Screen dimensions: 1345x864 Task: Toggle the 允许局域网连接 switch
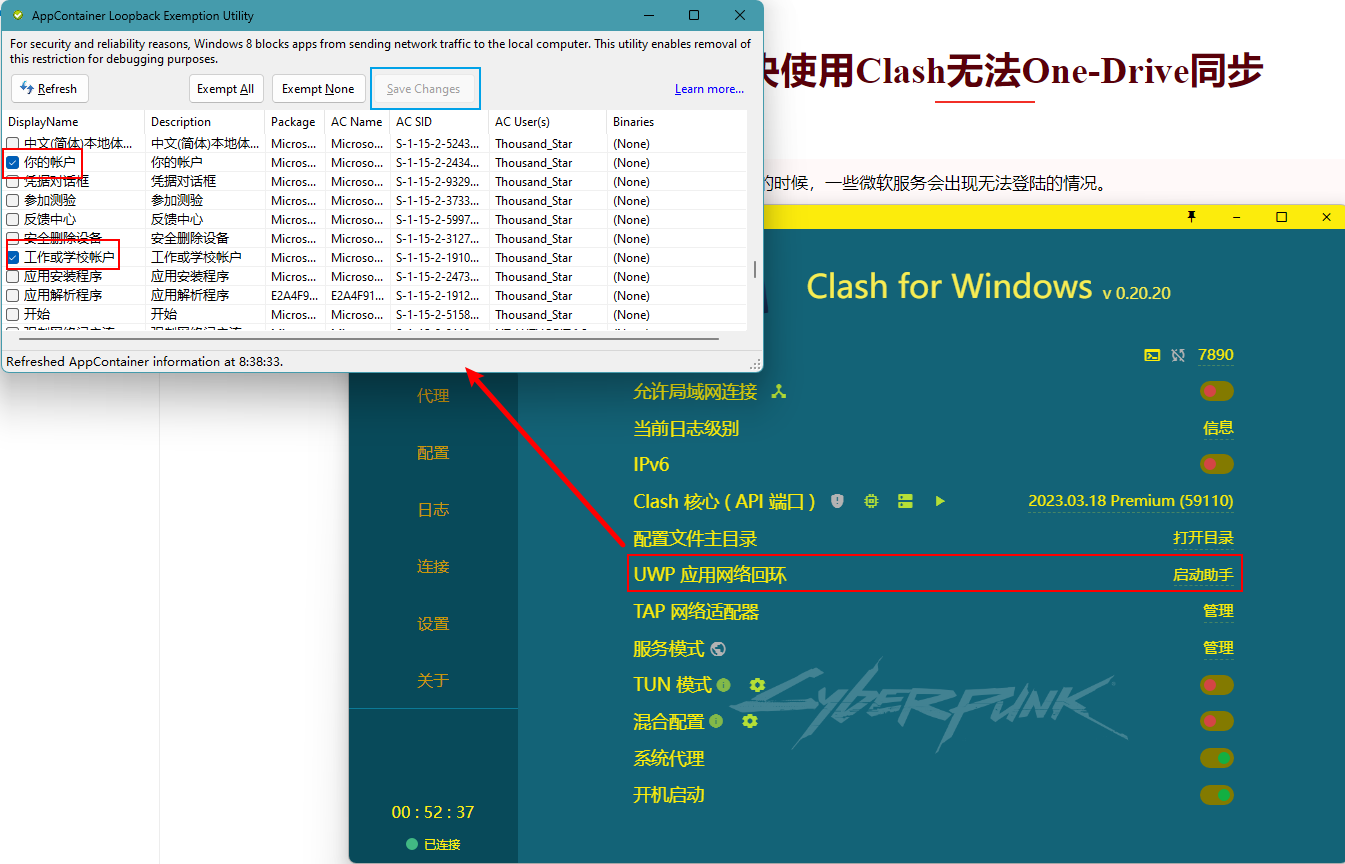coord(1217,391)
